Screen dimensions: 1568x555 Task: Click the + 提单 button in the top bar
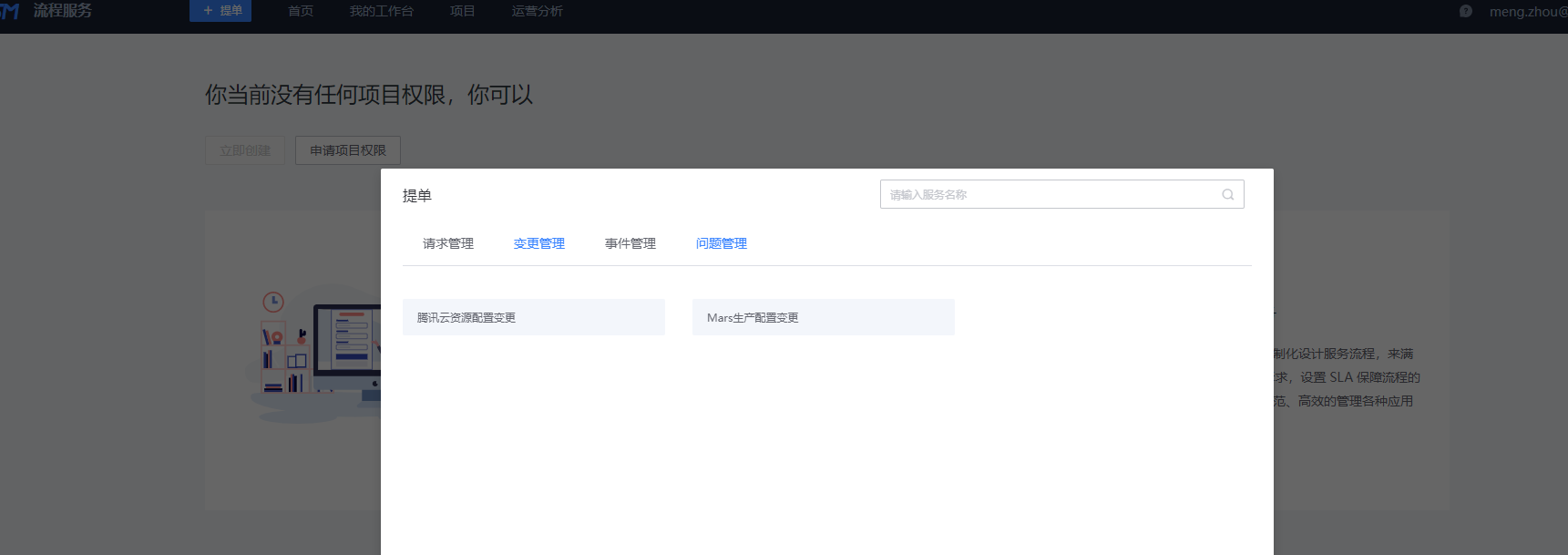pyautogui.click(x=220, y=11)
